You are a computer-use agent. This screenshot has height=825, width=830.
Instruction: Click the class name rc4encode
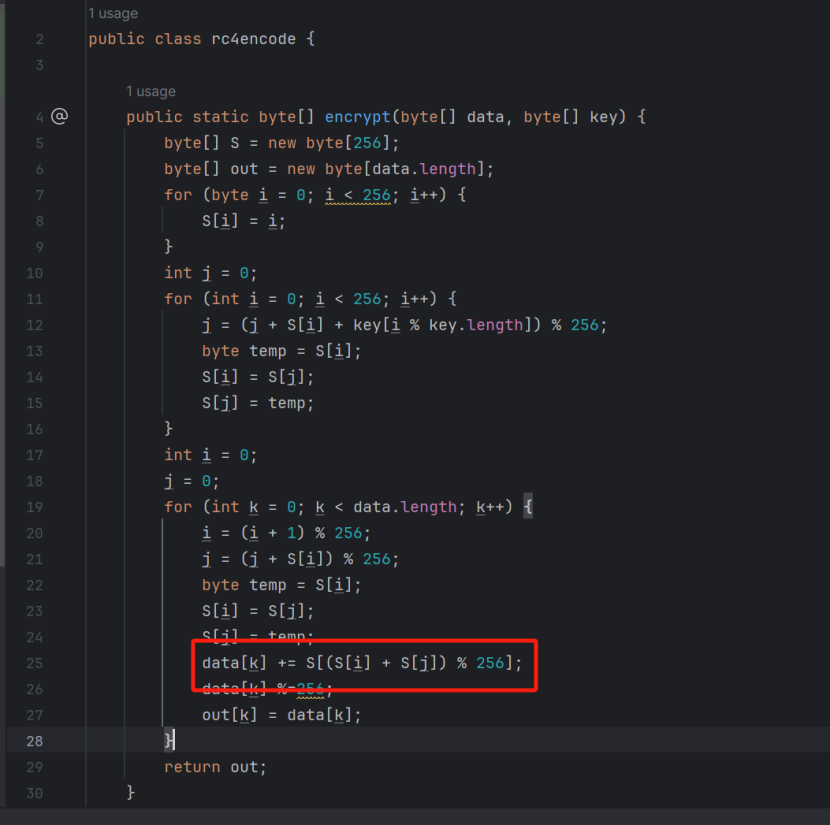tap(254, 39)
